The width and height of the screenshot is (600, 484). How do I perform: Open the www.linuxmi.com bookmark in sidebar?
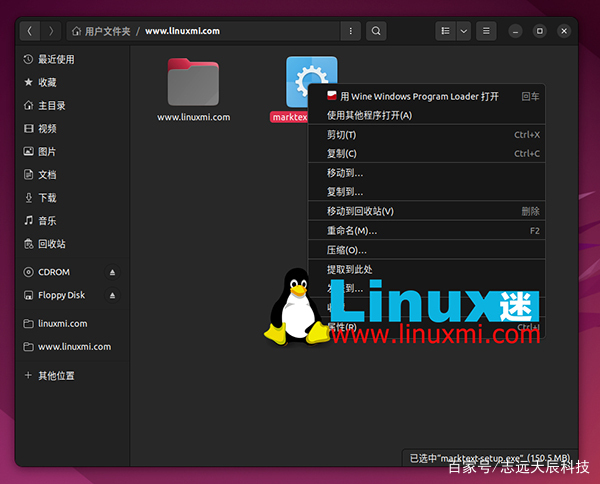coord(72,347)
